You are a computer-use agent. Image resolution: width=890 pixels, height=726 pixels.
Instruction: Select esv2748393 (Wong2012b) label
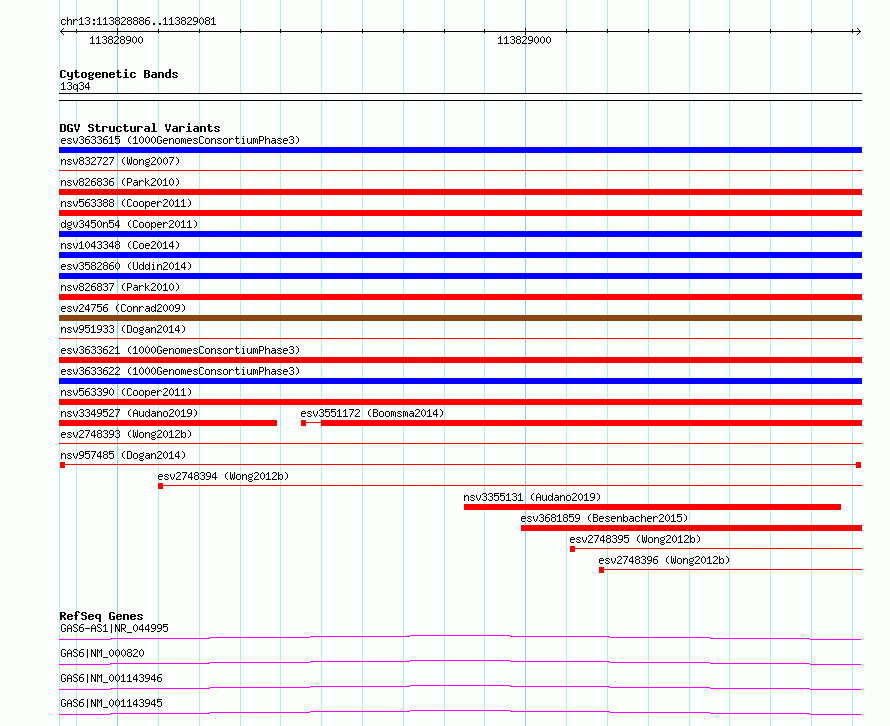pos(126,434)
